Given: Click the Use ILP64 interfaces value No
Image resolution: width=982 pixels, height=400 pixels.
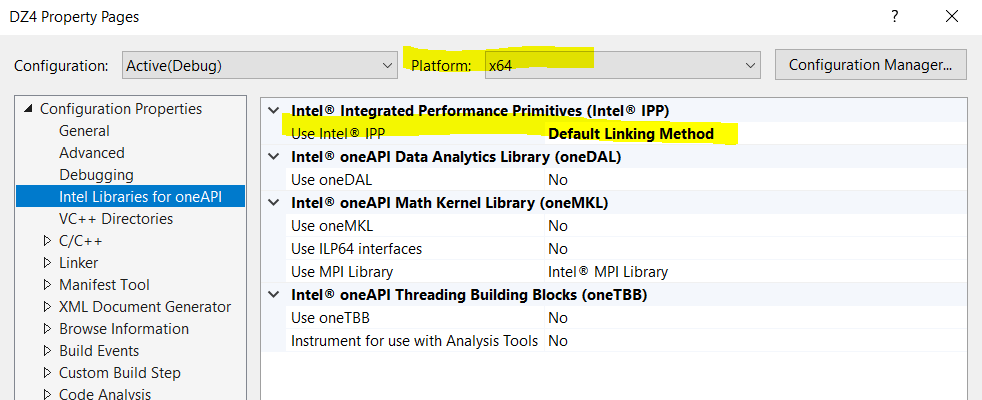Looking at the screenshot, I should [x=557, y=249].
